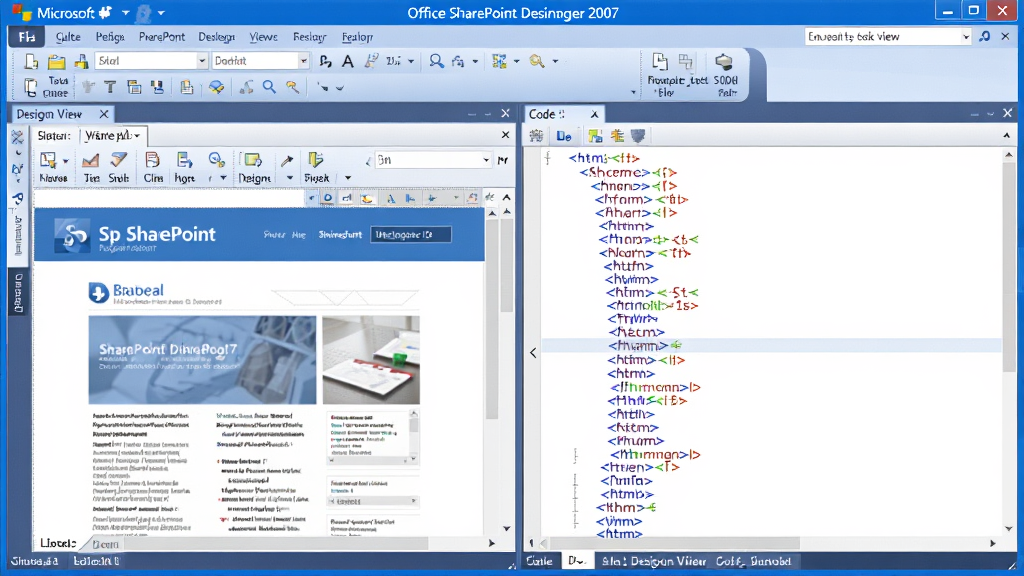Click the highlighted button in SharePoint page header
The height and width of the screenshot is (576, 1024).
(x=411, y=234)
